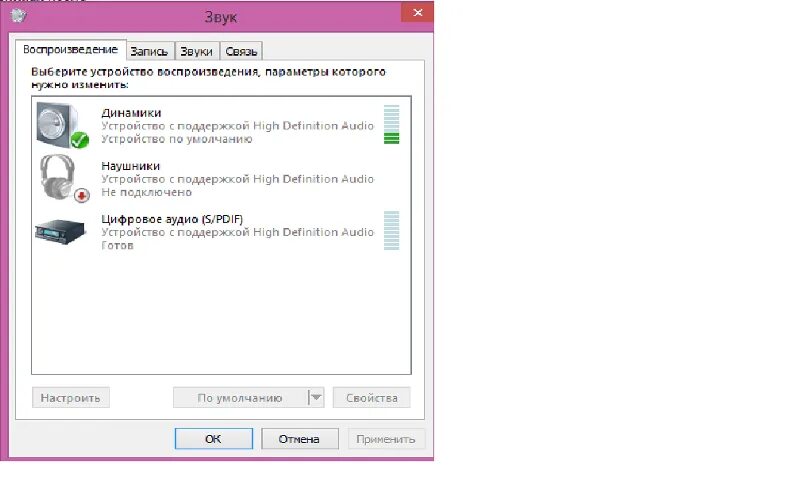
Task: Click the Настроить button
Action: click(70, 397)
